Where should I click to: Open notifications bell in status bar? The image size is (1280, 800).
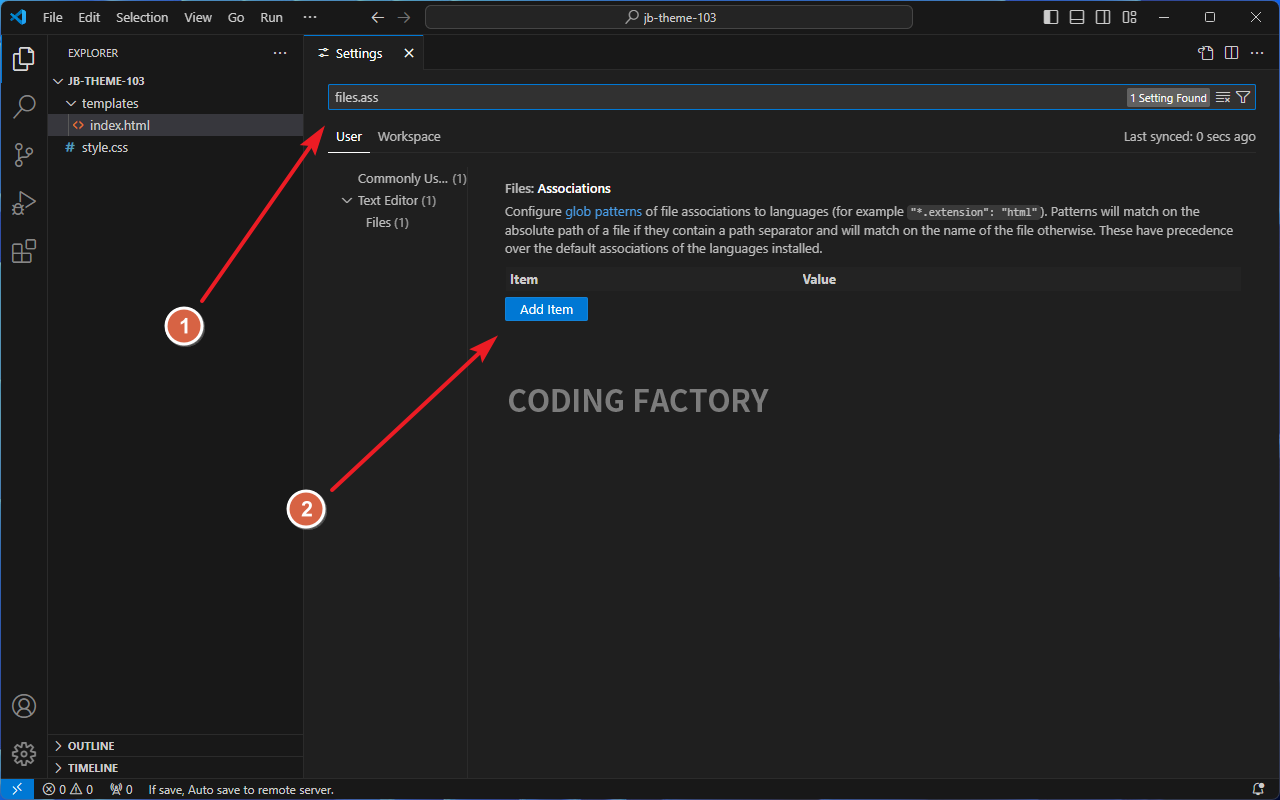tap(1258, 789)
